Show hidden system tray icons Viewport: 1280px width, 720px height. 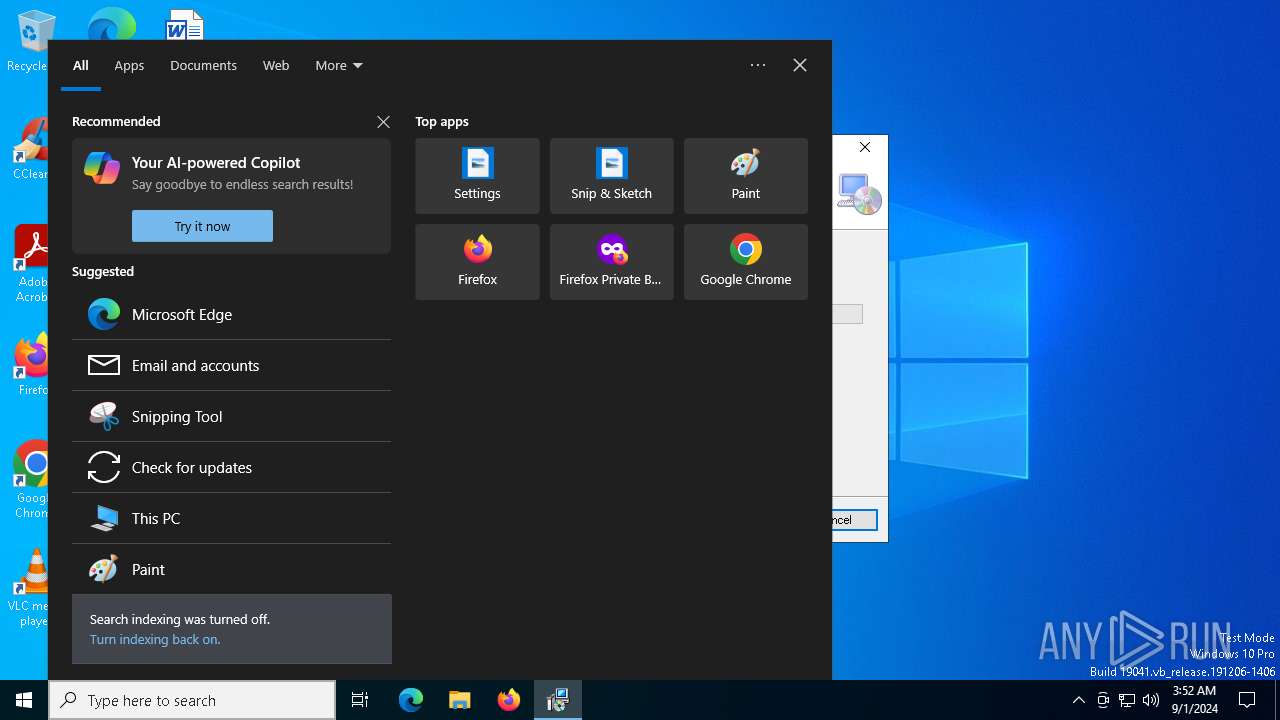(1079, 700)
